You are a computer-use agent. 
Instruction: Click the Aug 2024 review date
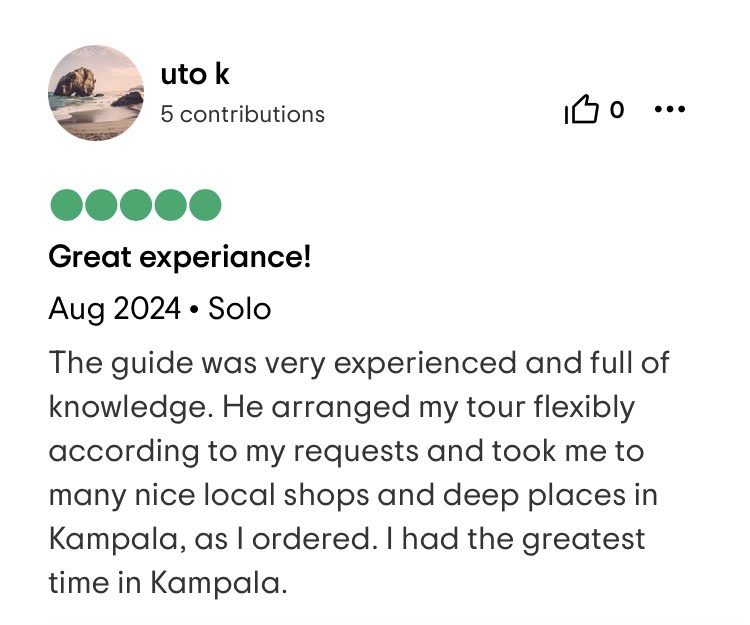(x=113, y=308)
